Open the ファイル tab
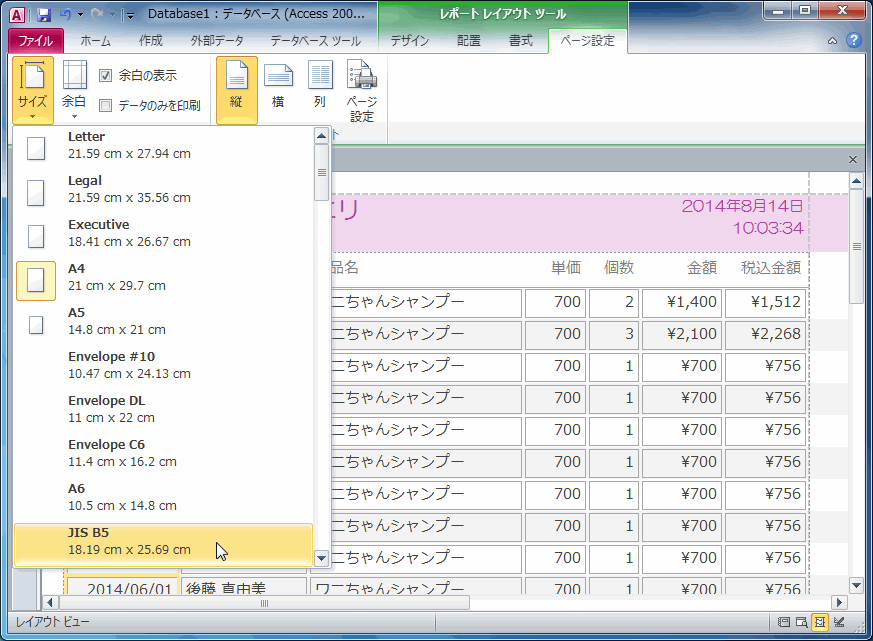Viewport: 873px width, 641px height. (36, 41)
